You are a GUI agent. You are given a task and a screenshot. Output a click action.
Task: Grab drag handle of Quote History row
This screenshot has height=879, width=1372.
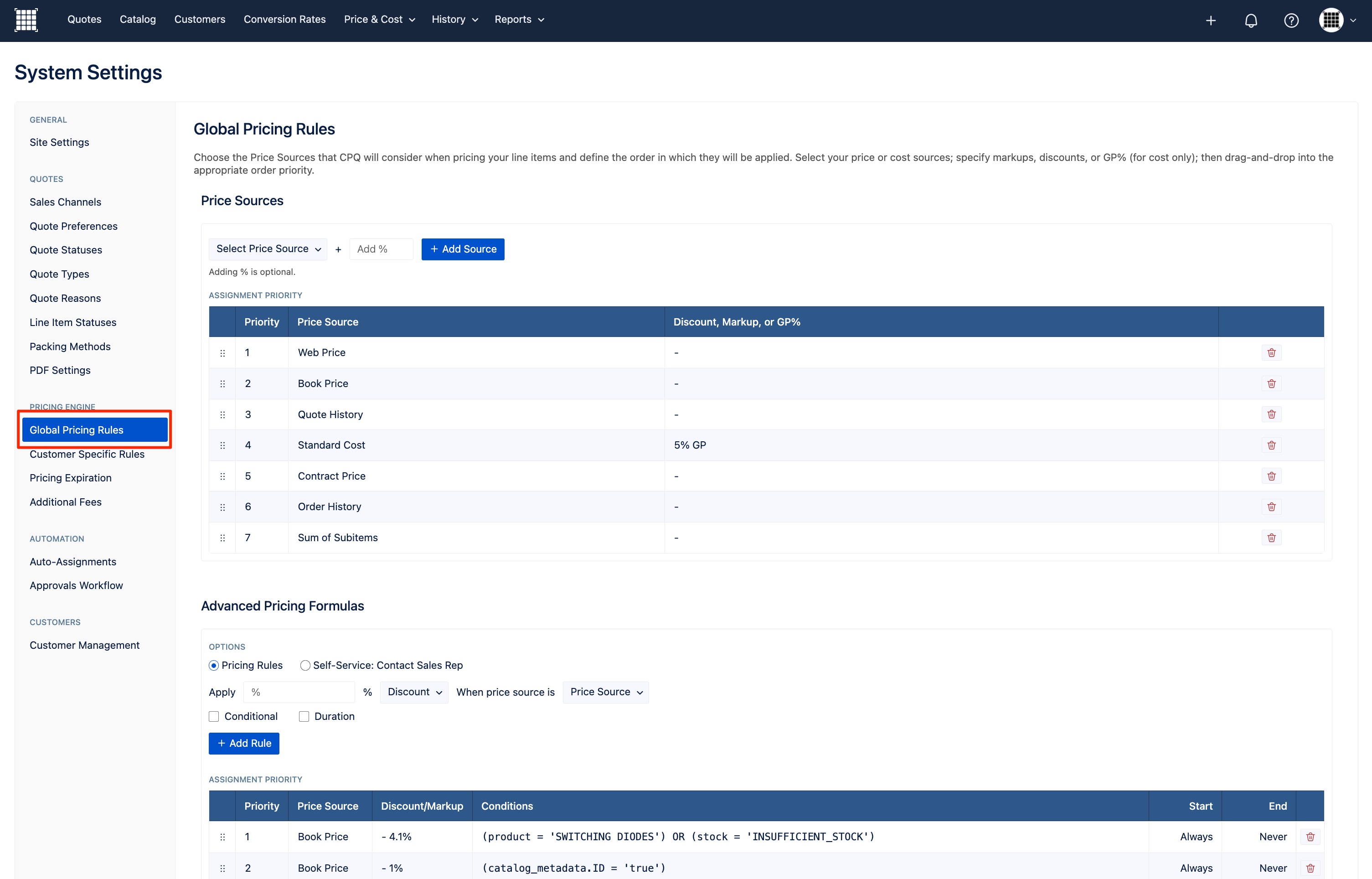(x=222, y=414)
